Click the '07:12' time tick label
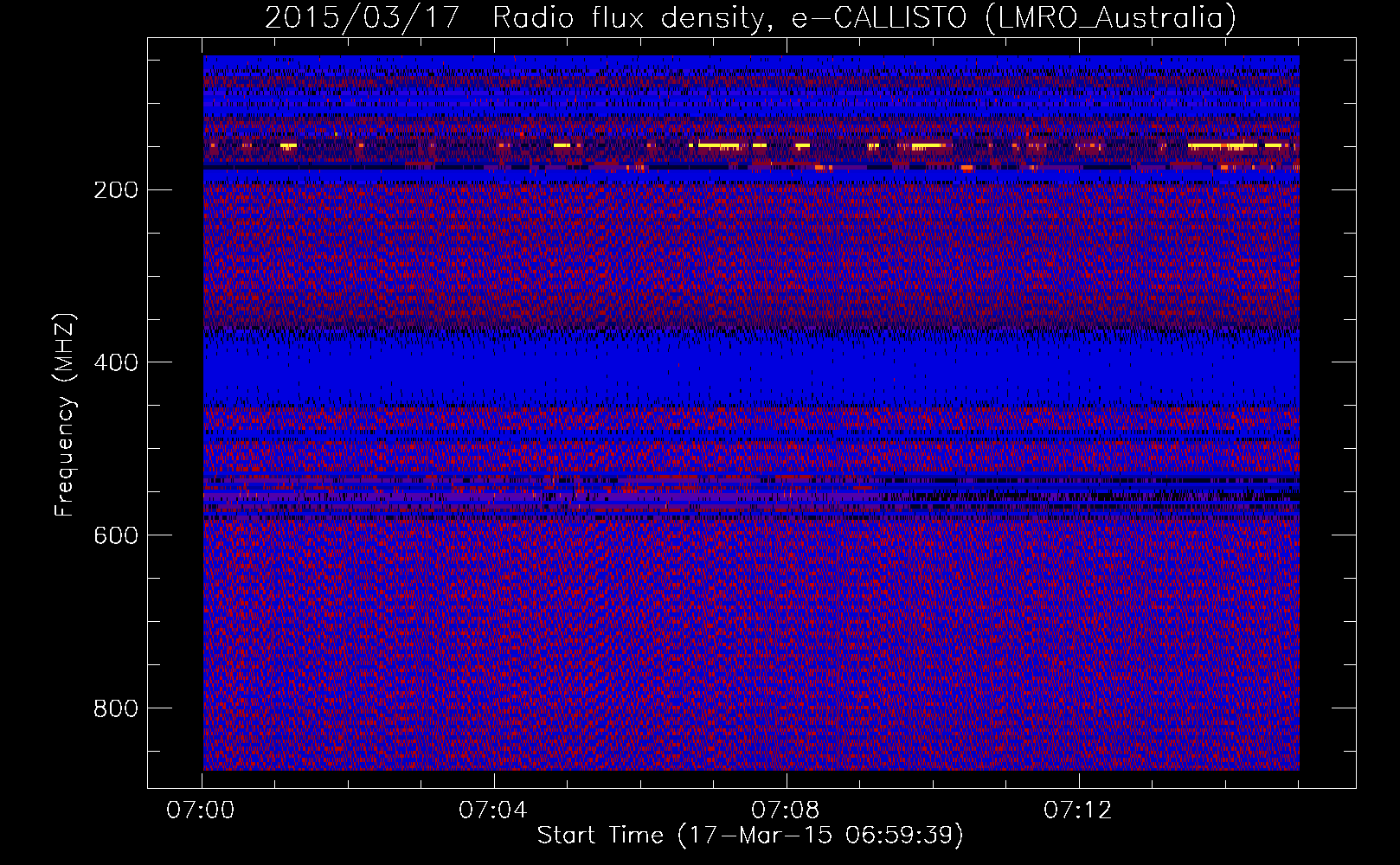The image size is (1400, 865). click(1078, 811)
